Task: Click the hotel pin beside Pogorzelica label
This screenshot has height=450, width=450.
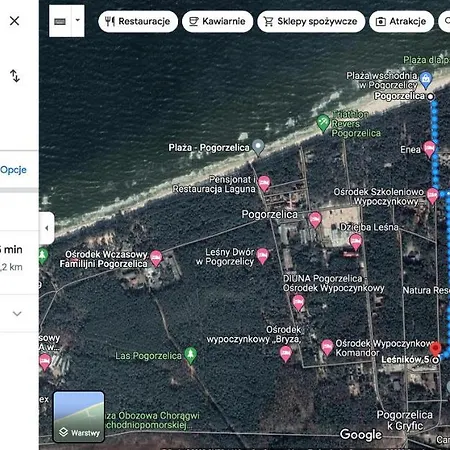Action: pyautogui.click(x=315, y=220)
